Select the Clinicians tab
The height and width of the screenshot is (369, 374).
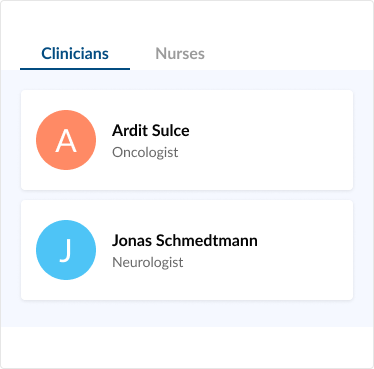[75, 53]
